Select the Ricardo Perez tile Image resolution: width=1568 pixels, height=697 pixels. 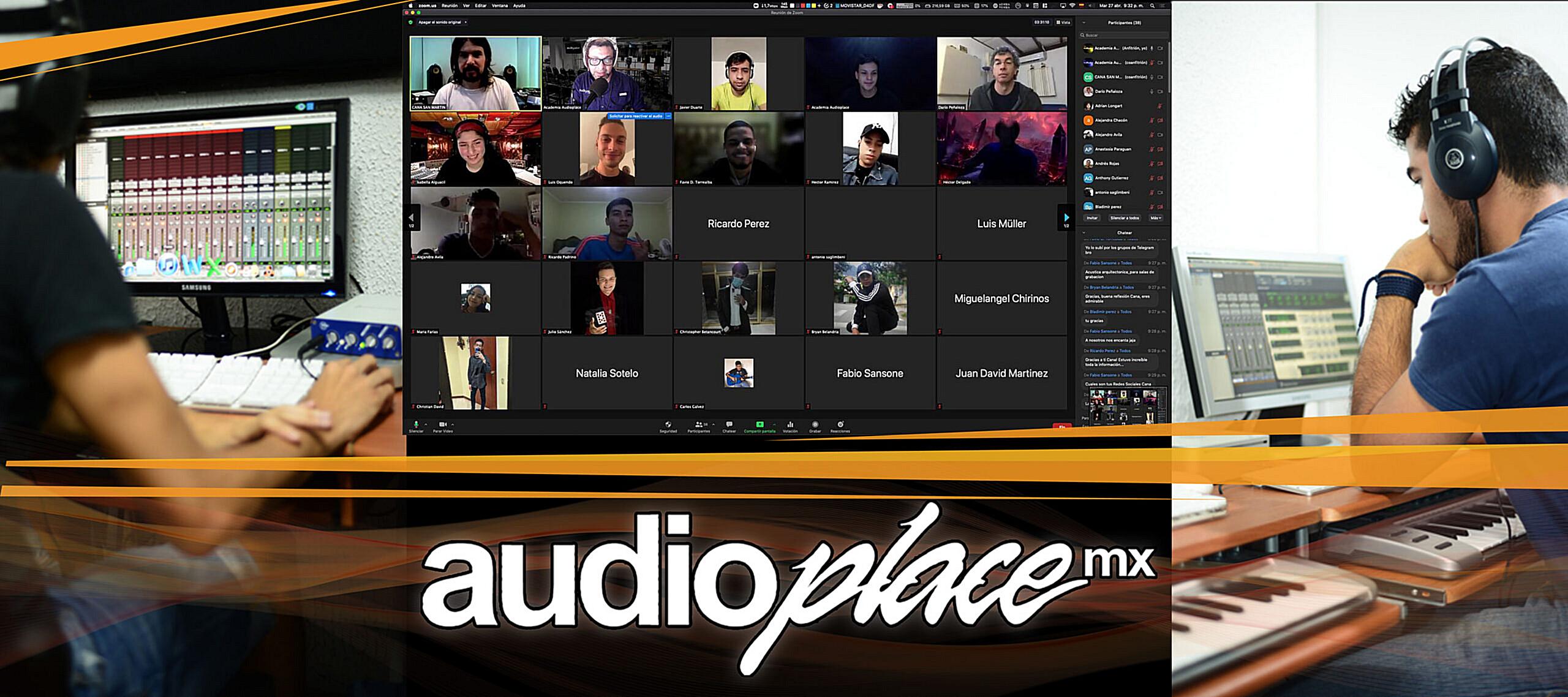tap(739, 224)
